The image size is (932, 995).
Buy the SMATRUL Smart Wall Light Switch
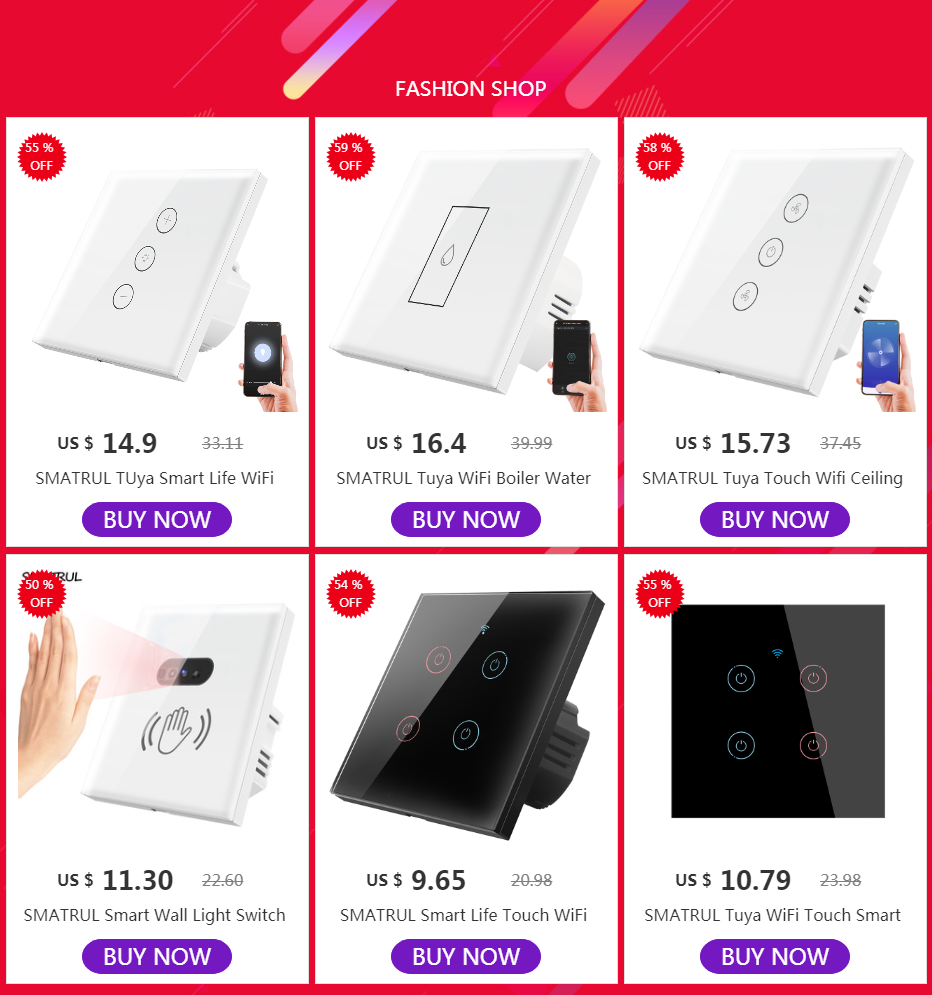point(157,956)
